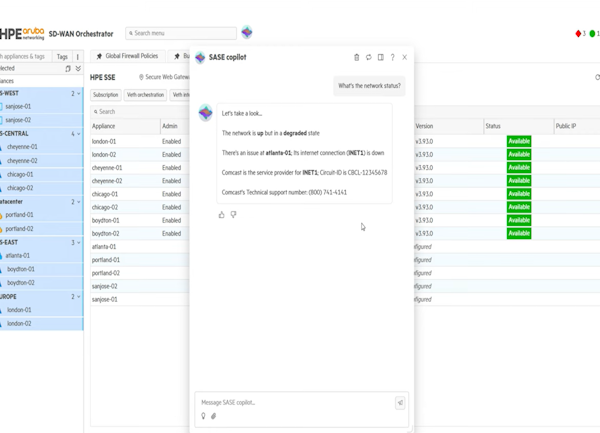Open sidebar more options vertical dots

(x=78, y=57)
